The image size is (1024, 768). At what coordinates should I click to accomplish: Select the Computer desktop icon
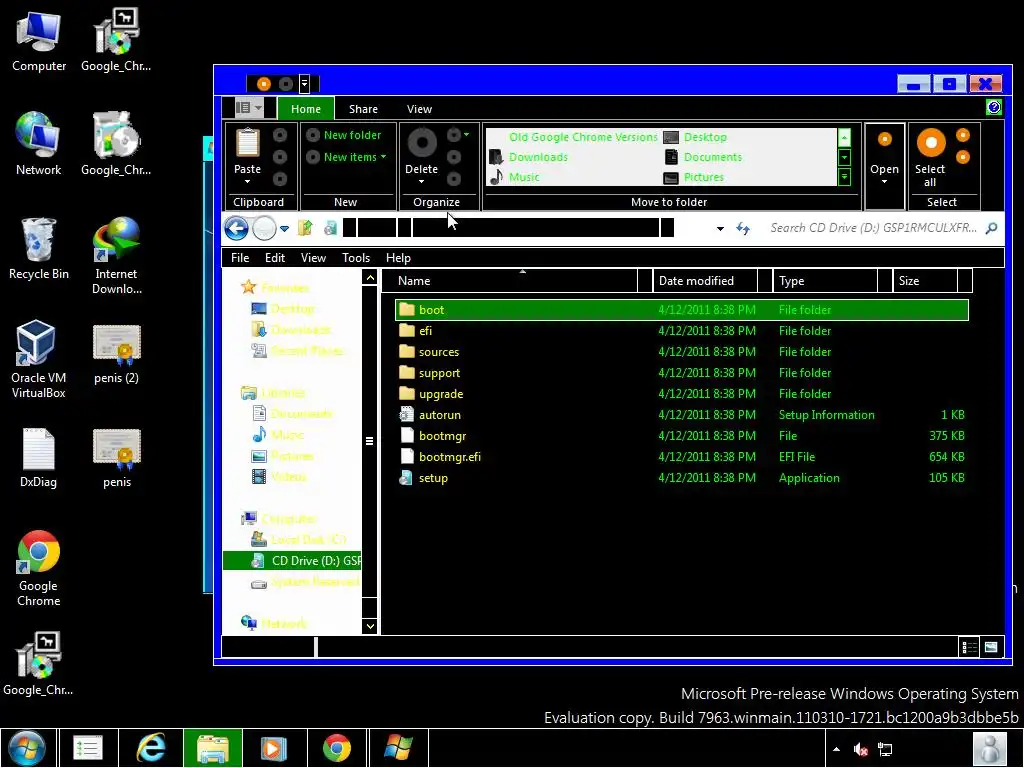[x=39, y=40]
